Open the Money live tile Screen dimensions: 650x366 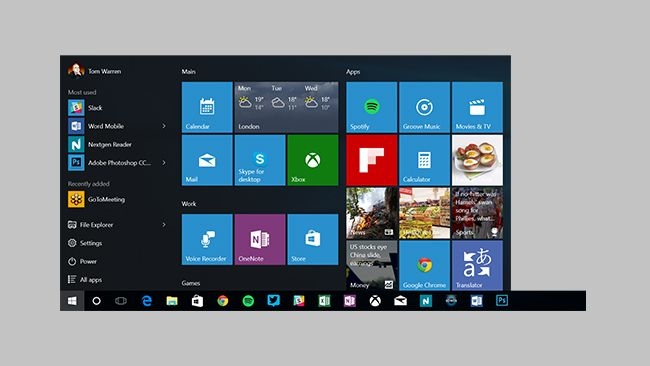click(x=371, y=265)
